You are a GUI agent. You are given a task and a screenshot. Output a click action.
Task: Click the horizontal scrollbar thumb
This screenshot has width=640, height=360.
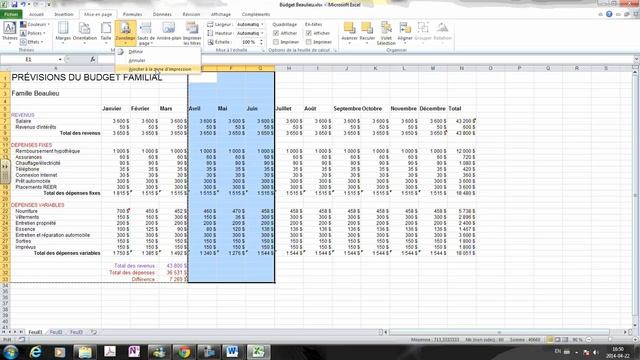[x=499, y=332]
